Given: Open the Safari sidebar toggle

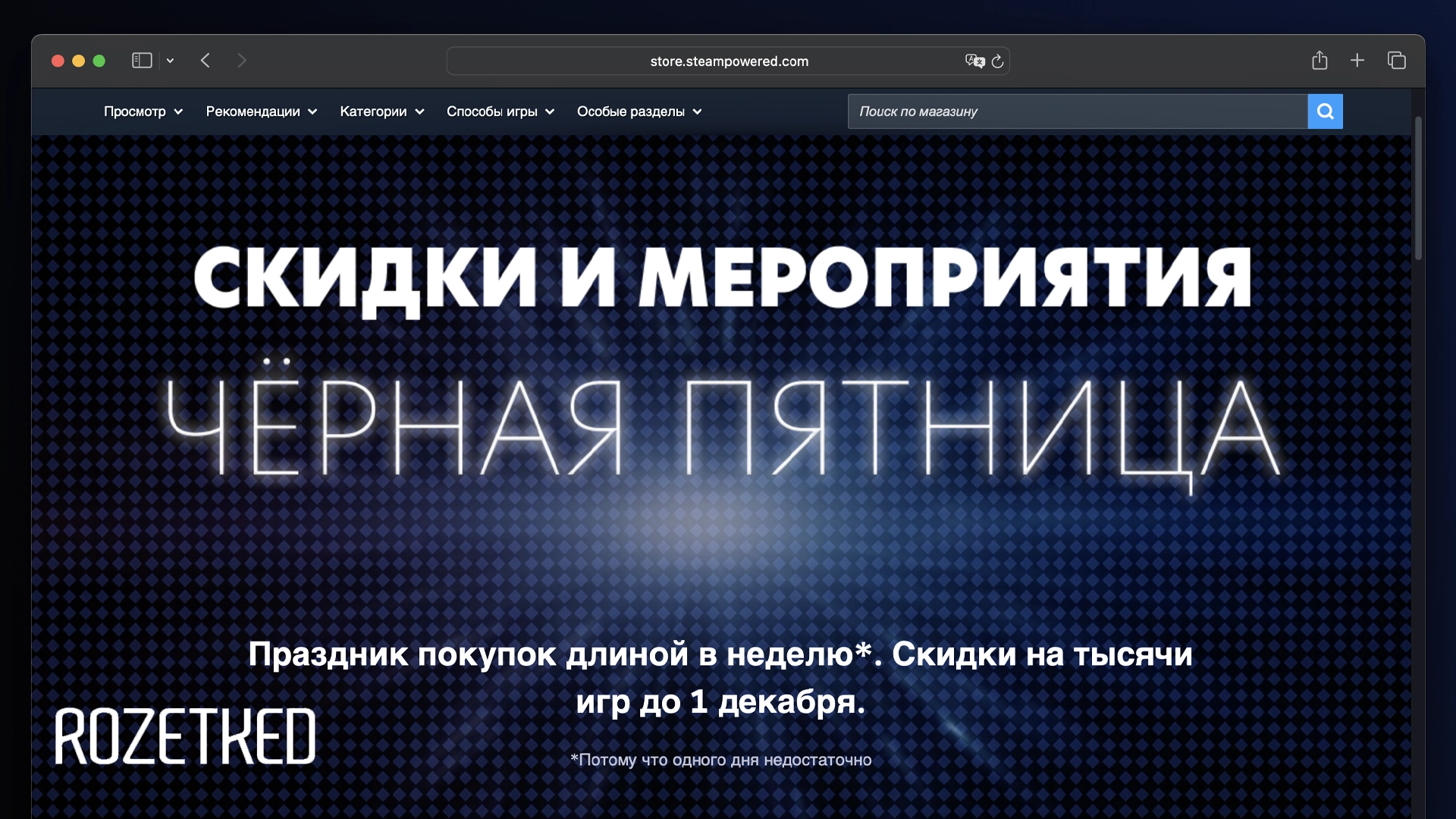Looking at the screenshot, I should [x=141, y=60].
